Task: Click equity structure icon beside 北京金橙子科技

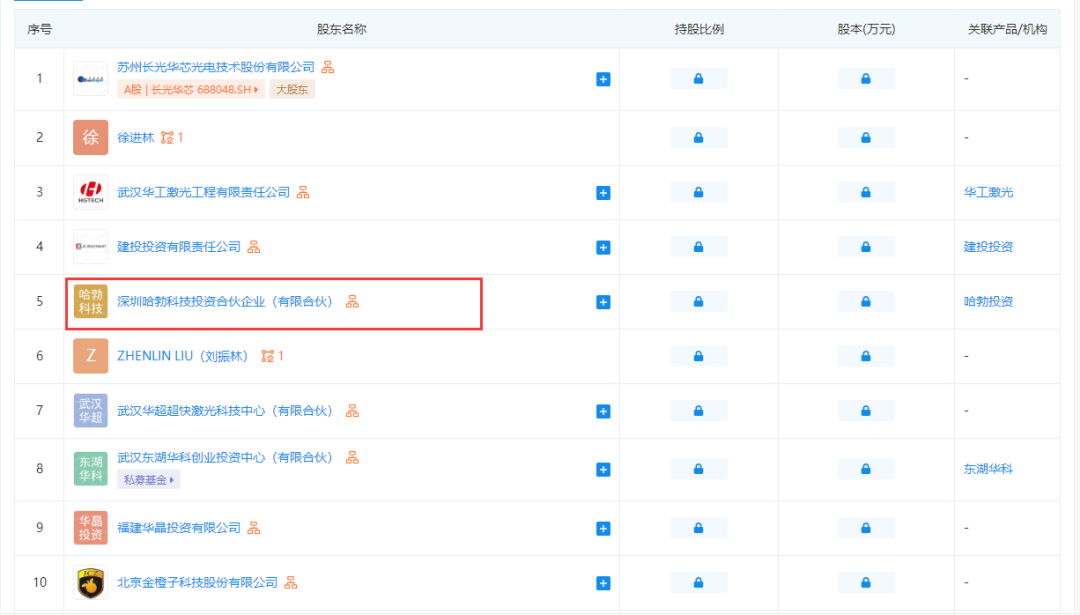Action: pos(291,583)
